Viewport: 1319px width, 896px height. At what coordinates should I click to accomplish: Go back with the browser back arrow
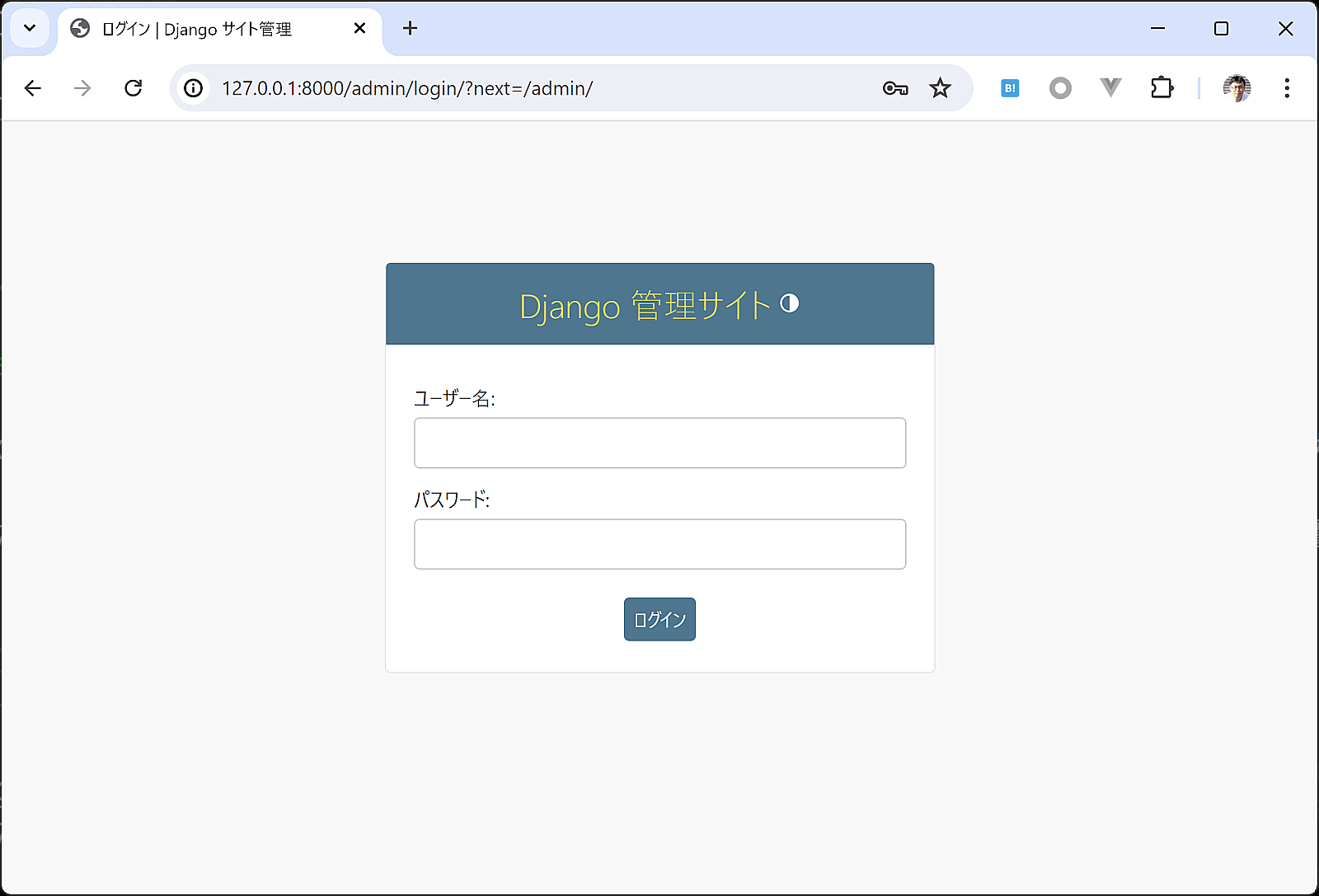pos(33,88)
